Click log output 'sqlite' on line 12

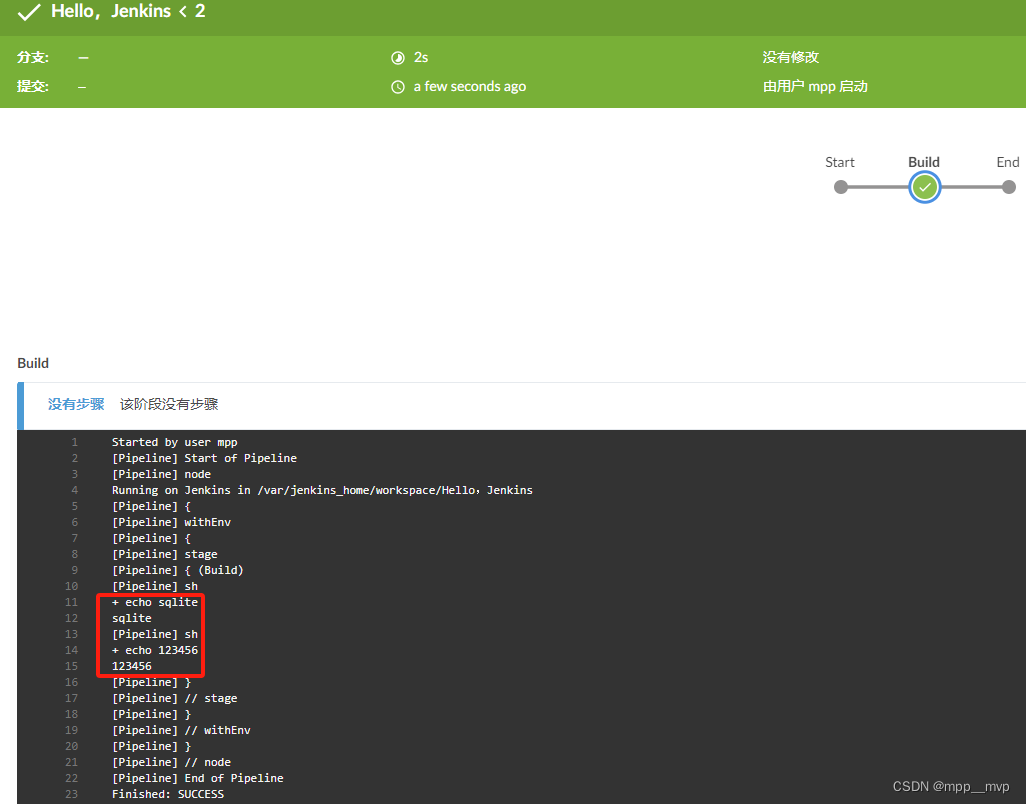[x=132, y=618]
